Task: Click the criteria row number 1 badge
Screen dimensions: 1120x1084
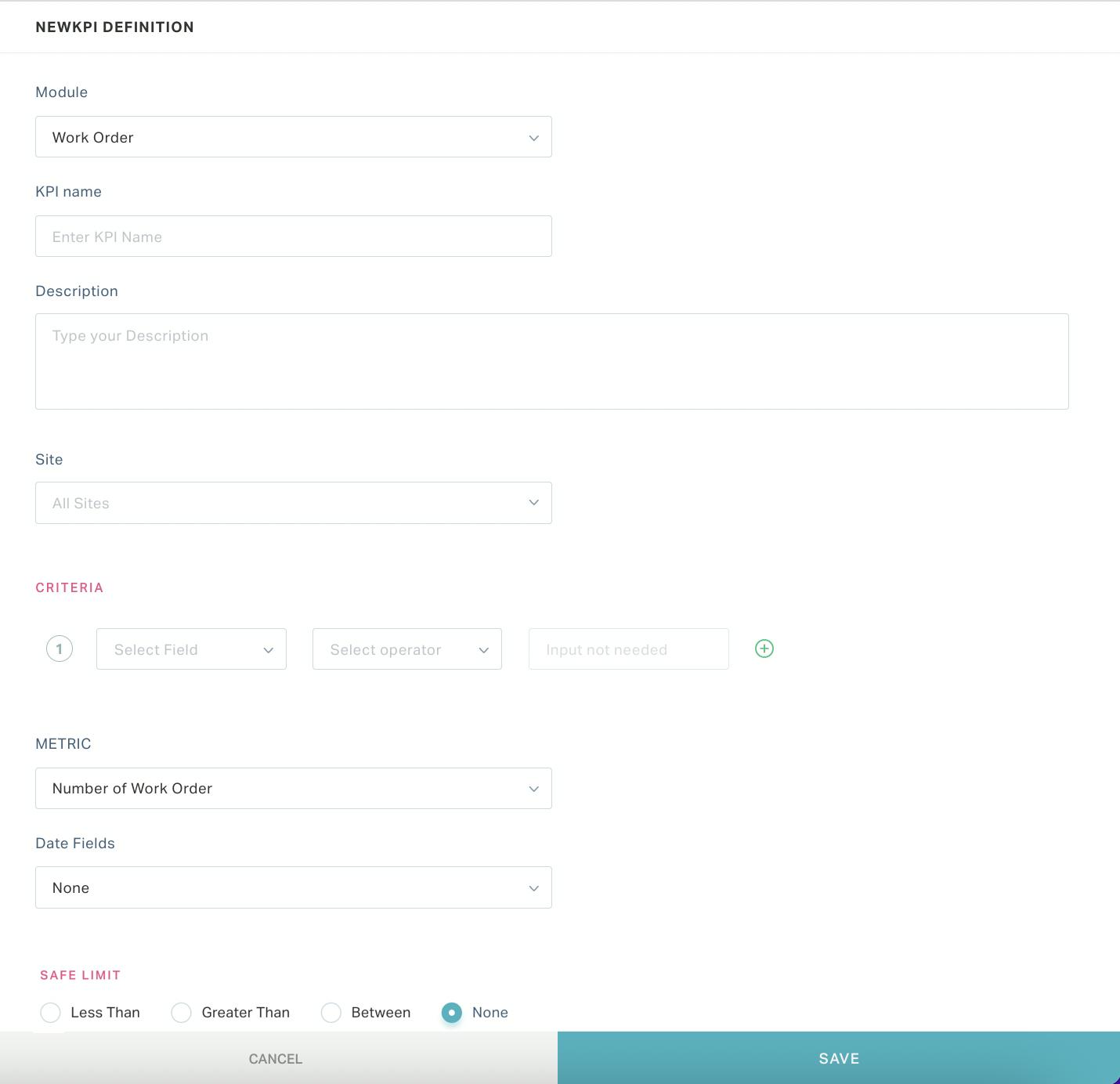Action: click(60, 649)
